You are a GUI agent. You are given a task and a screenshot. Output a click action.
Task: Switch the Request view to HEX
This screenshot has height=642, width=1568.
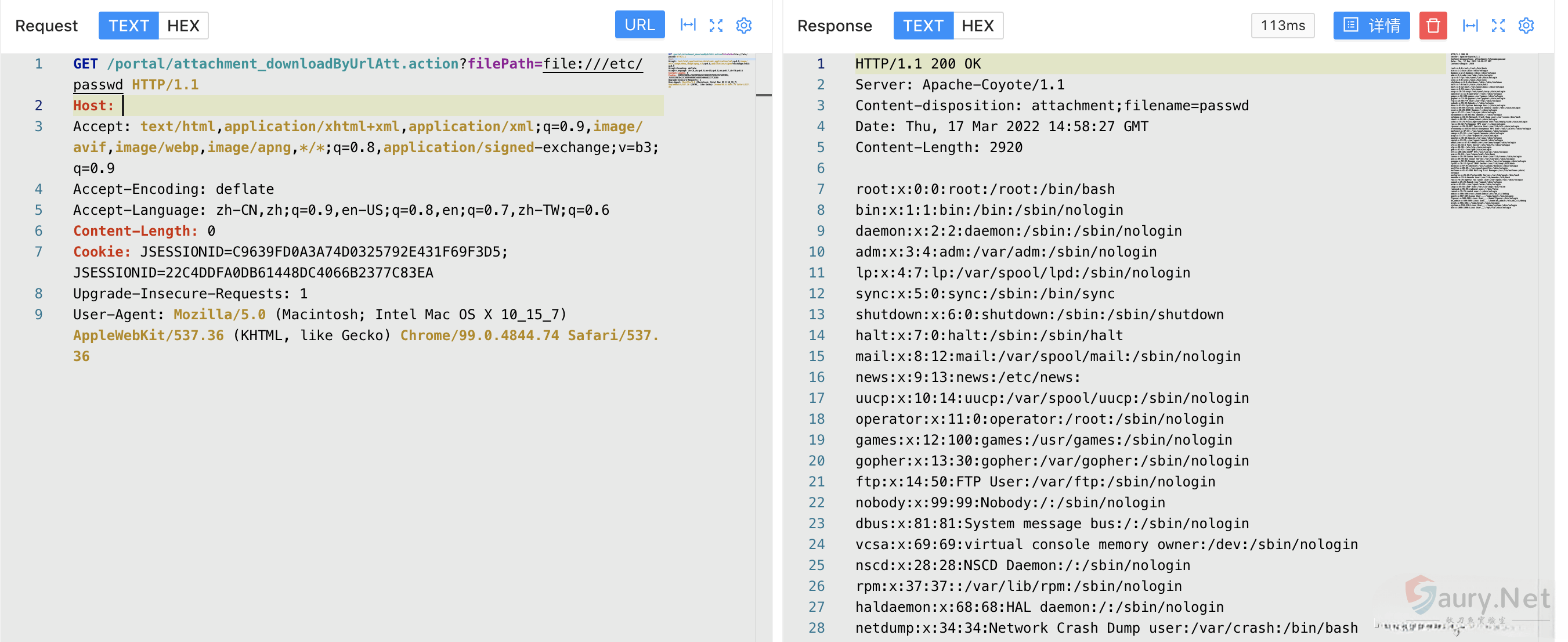pos(183,26)
